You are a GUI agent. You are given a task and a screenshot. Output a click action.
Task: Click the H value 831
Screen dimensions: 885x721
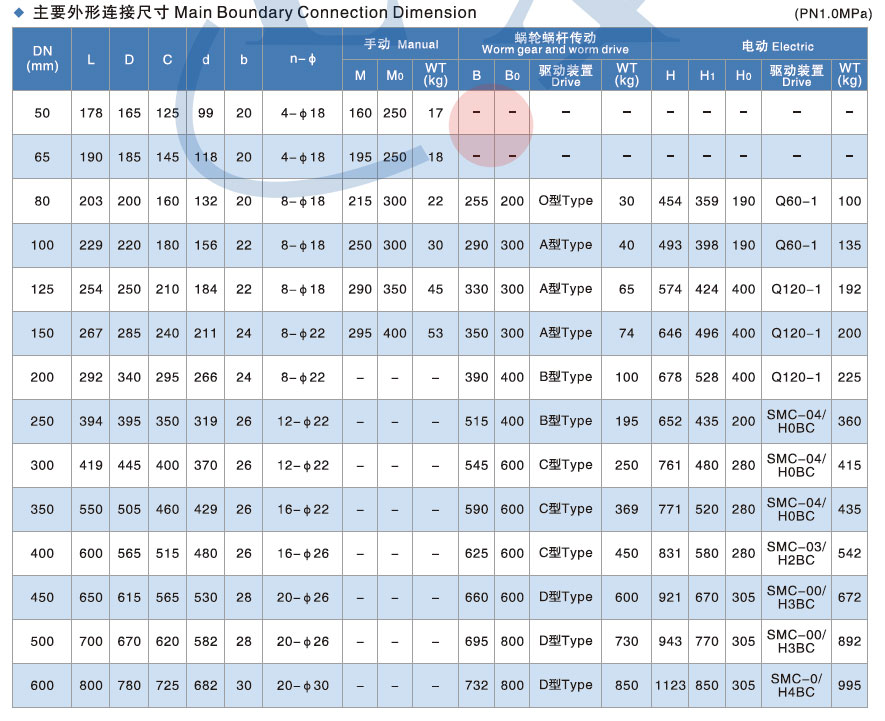(670, 553)
